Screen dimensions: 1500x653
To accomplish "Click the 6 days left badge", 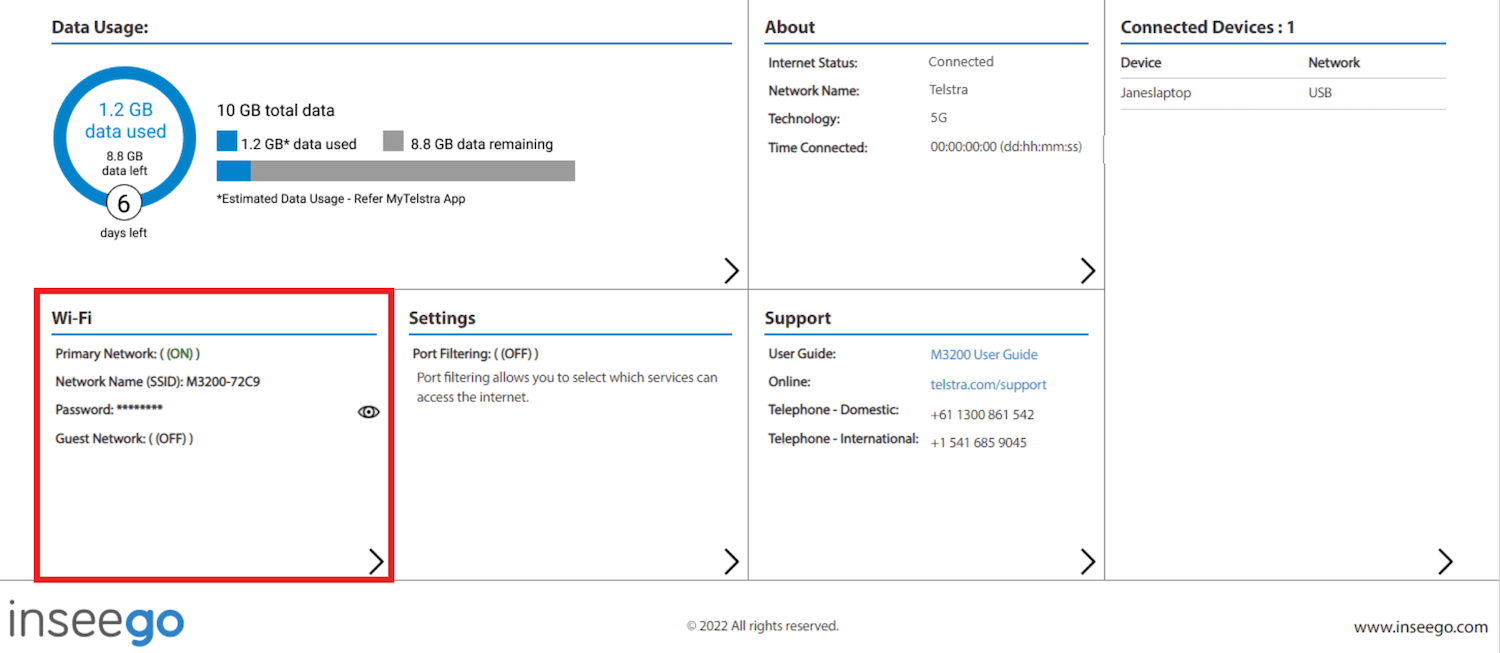I will tap(124, 205).
